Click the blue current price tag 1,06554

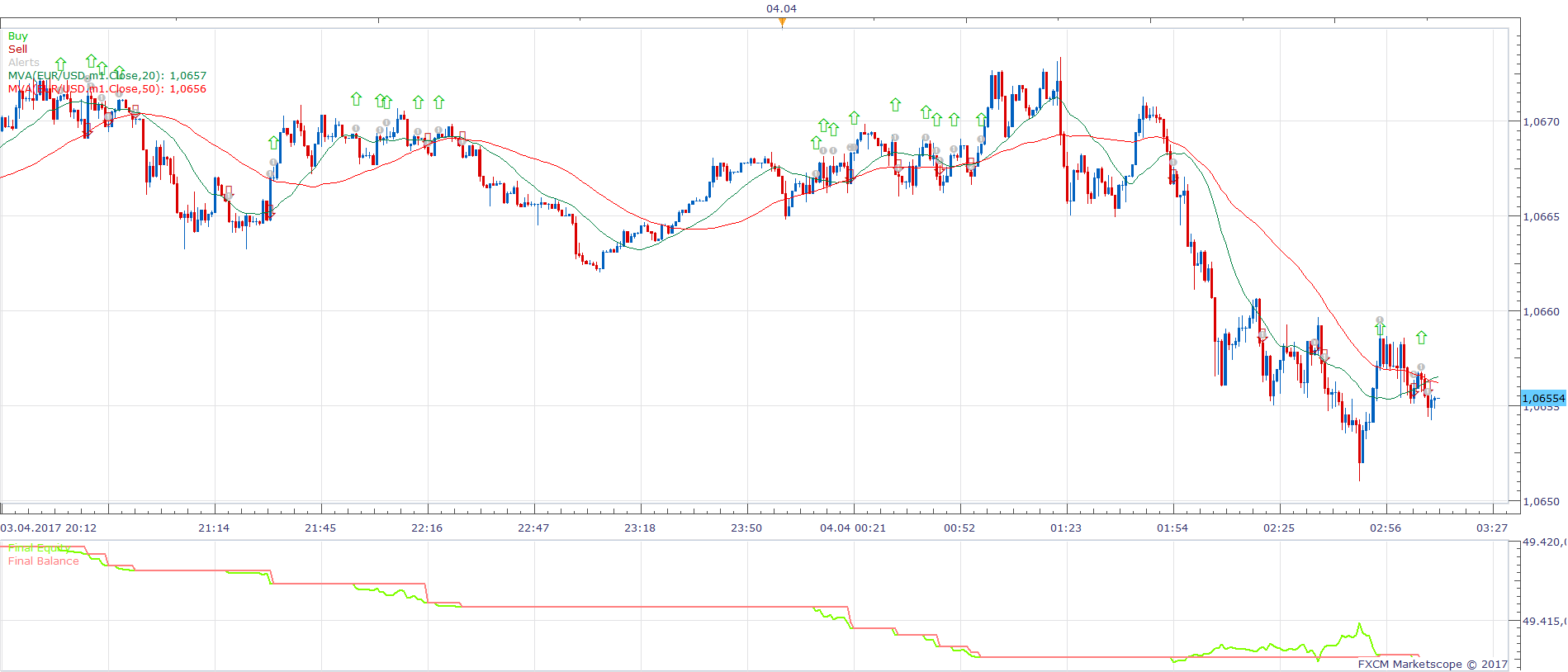pyautogui.click(x=1543, y=398)
